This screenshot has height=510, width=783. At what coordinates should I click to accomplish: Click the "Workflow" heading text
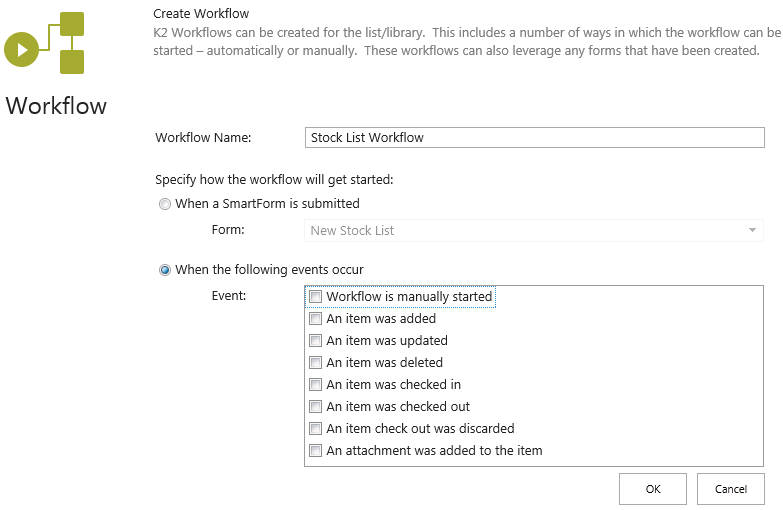(56, 106)
